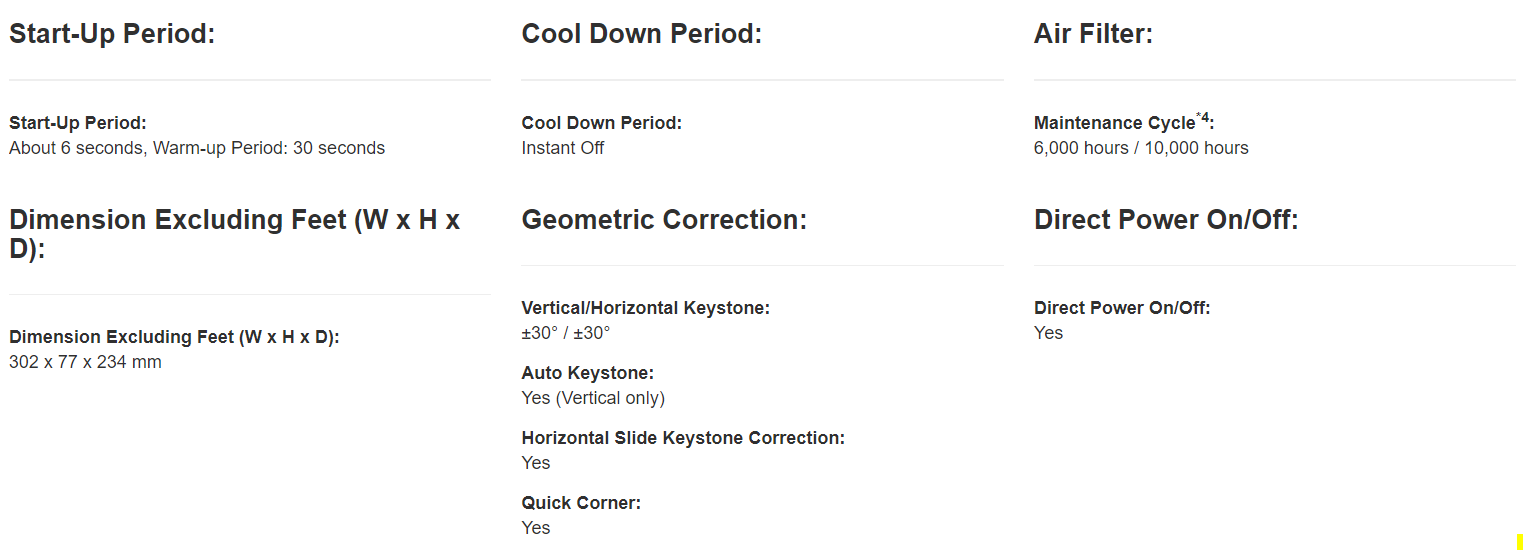Screen dimensions: 1523x550
Task: Click the bold Direct Power On/Off label
Action: [x=1122, y=308]
